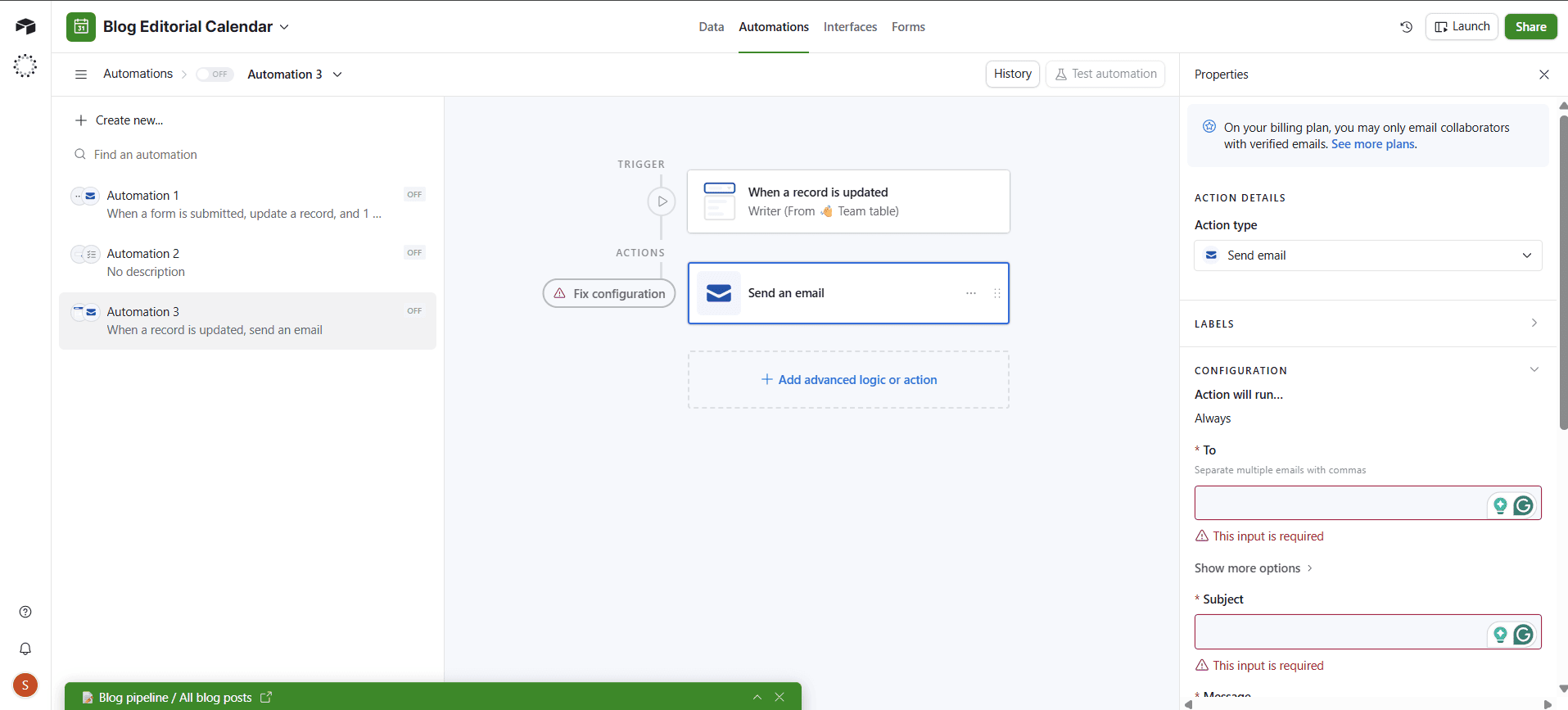Close the Properties panel

pos(1543,75)
